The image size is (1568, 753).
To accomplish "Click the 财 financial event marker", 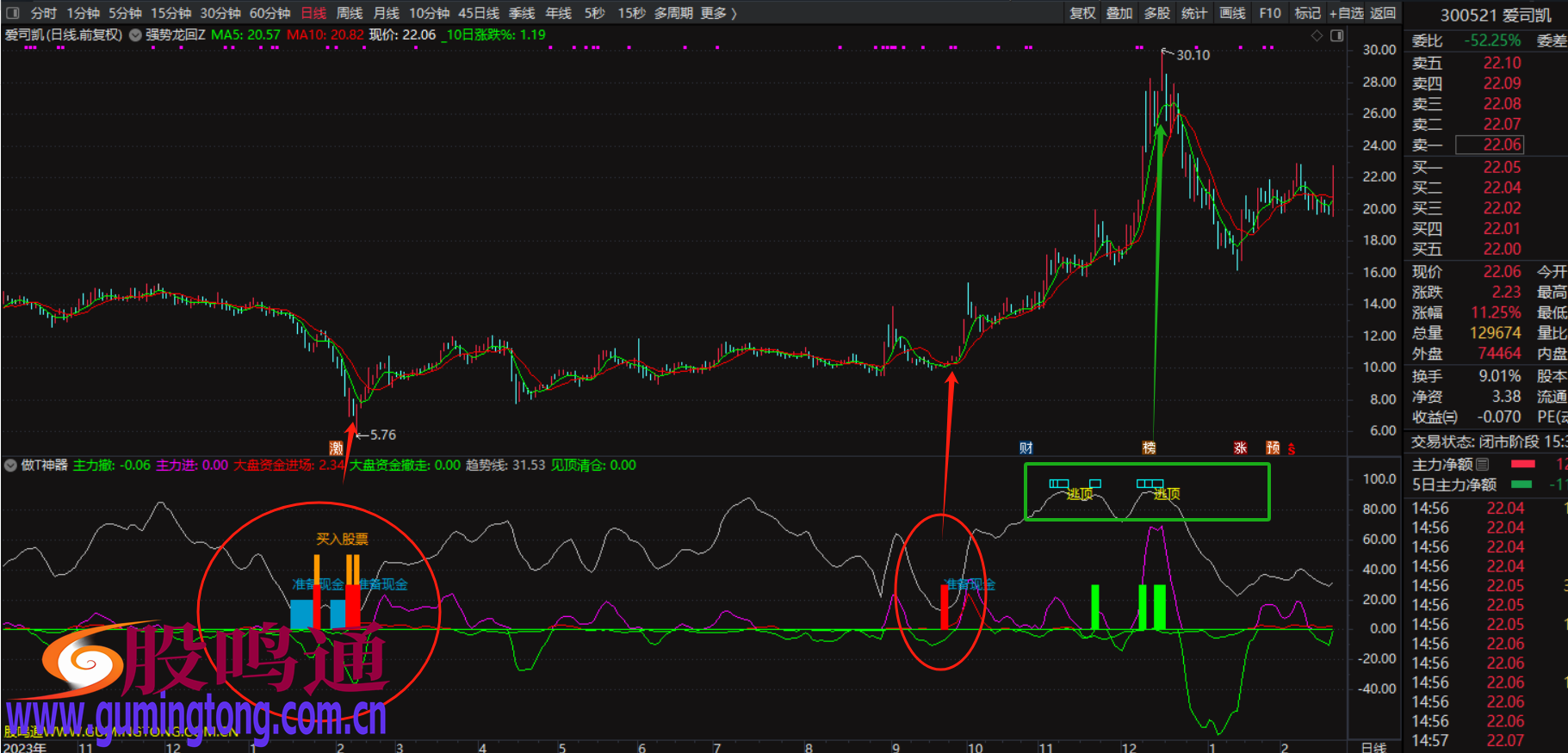I will point(1026,447).
